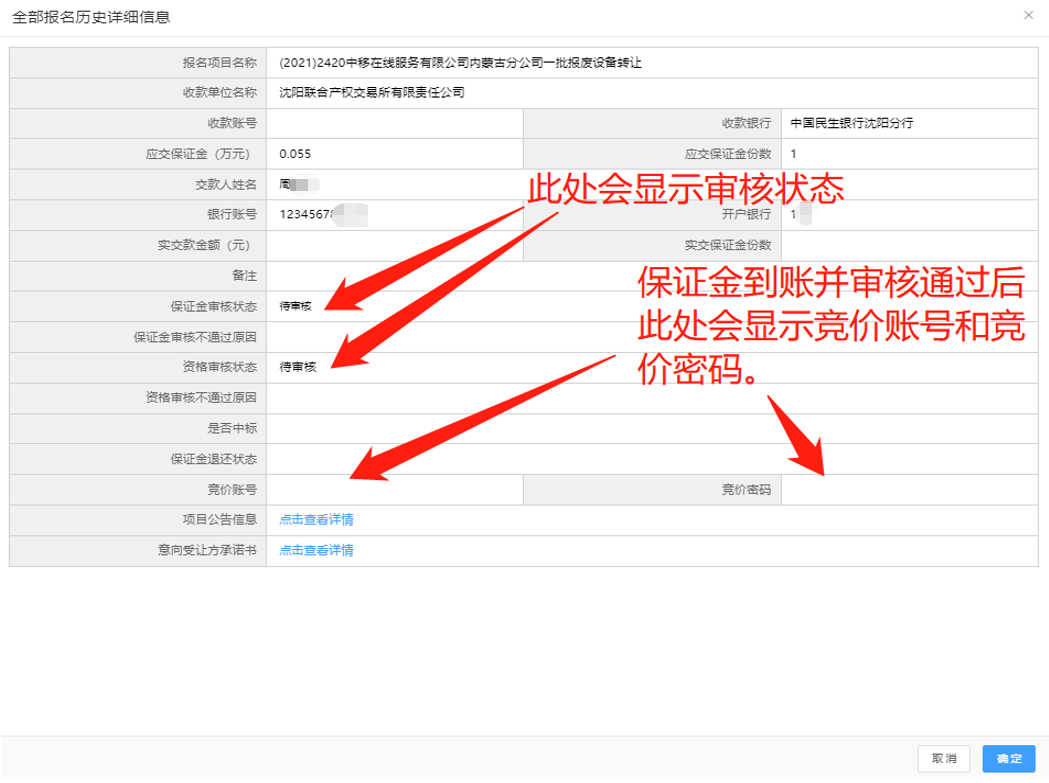Click the empty 备注 remarks cell
This screenshot has height=783, width=1049.
650,276
